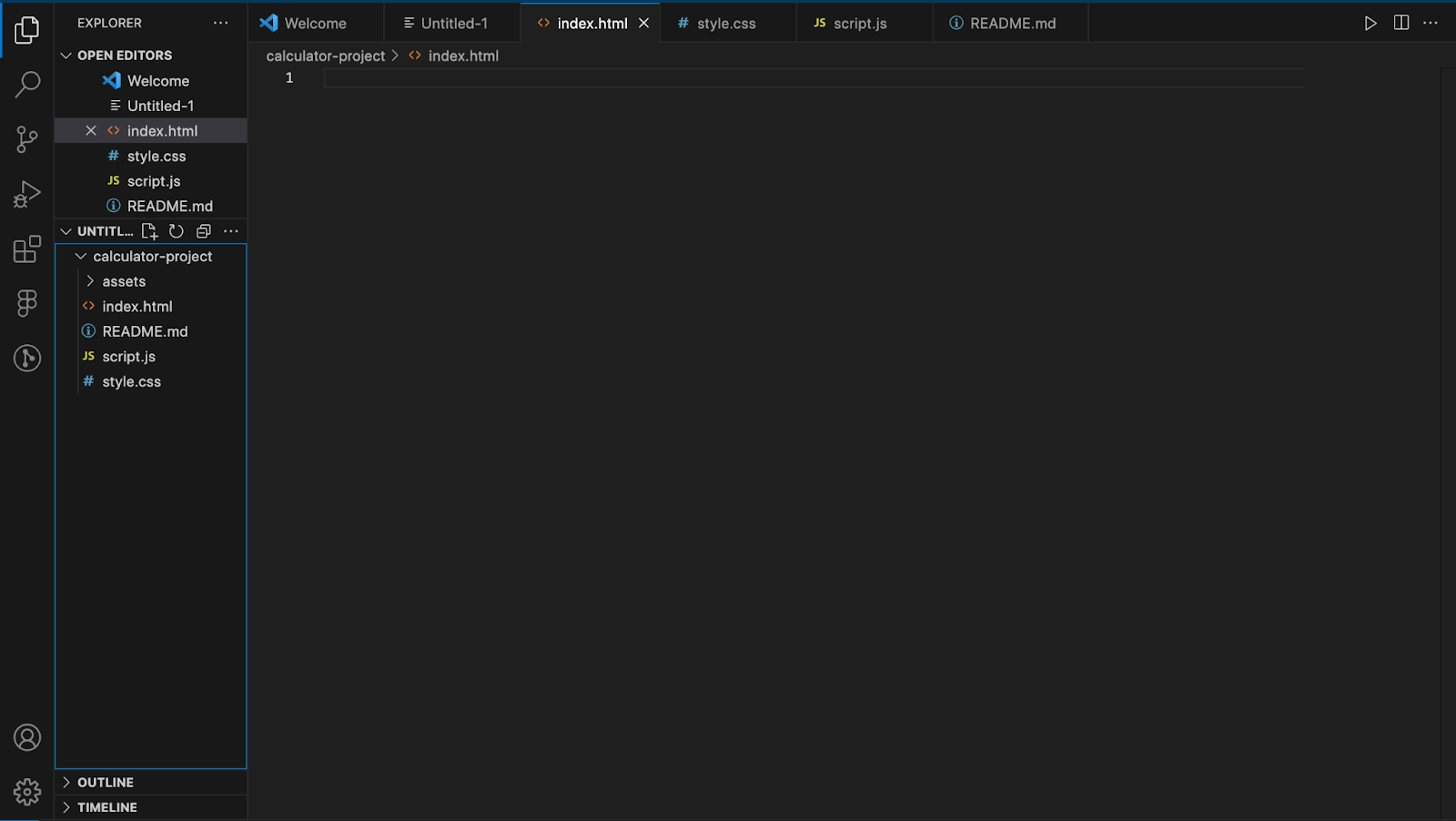Switch to the Welcome tab
The width and height of the screenshot is (1456, 821).
click(x=316, y=23)
